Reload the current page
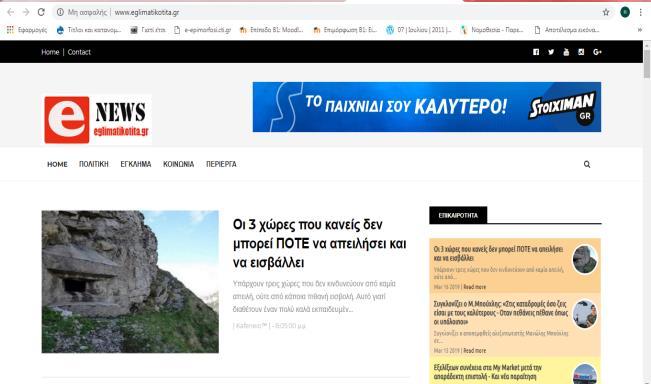Viewport: 651px width, 384px height. (41, 12)
